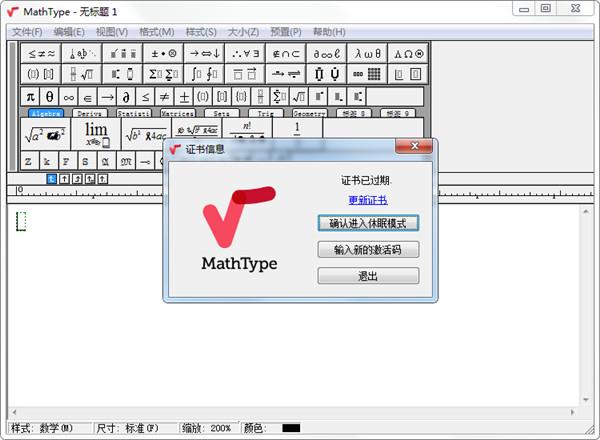Open the 格式(M) menu
This screenshot has height=440, width=600.
pos(157,32)
